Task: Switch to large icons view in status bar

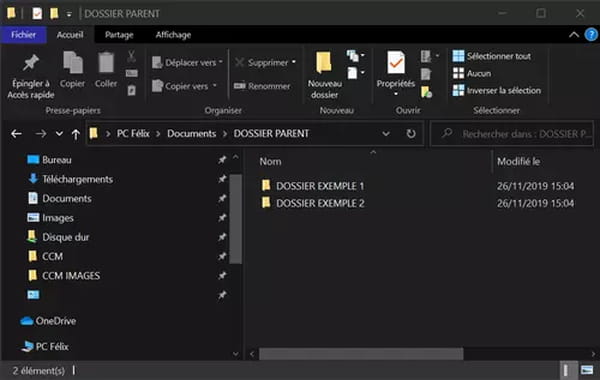Action: point(587,370)
